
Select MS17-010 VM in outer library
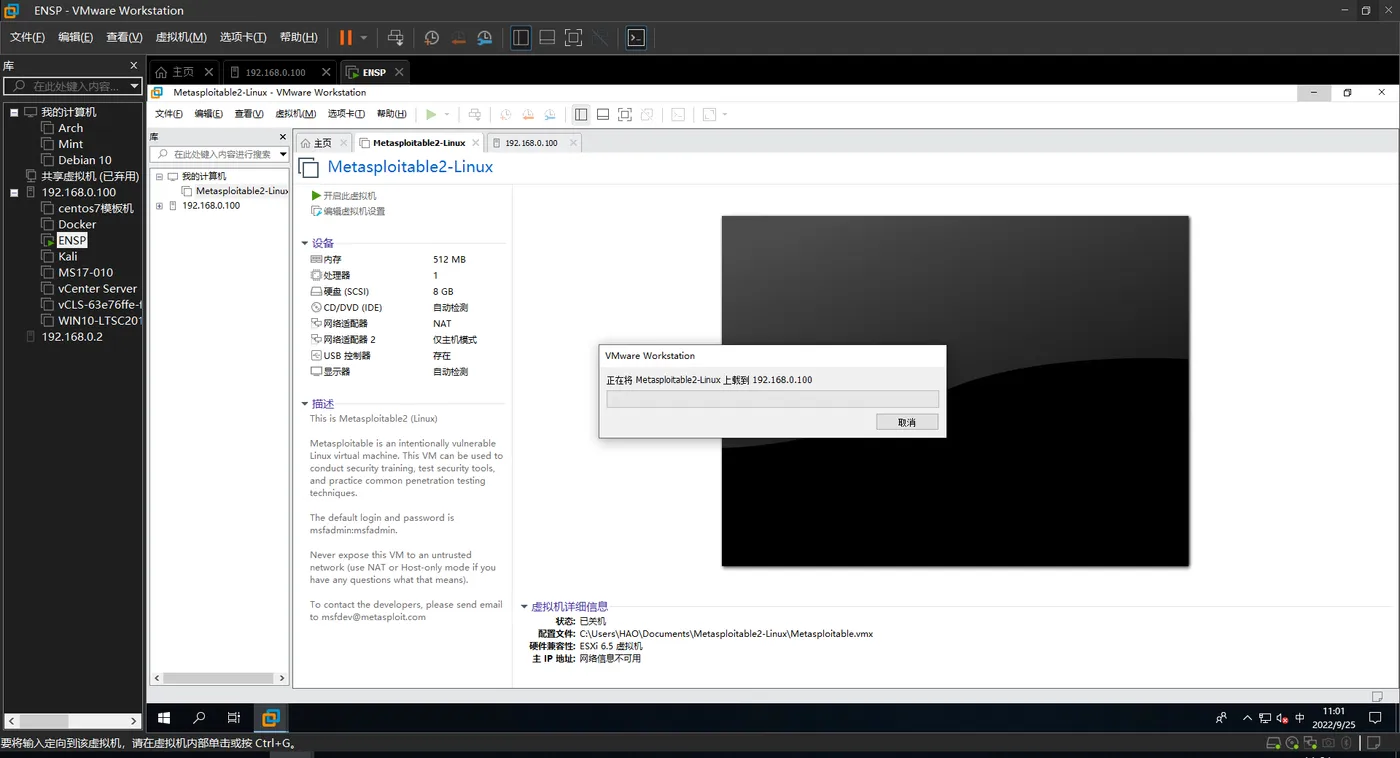pos(86,272)
